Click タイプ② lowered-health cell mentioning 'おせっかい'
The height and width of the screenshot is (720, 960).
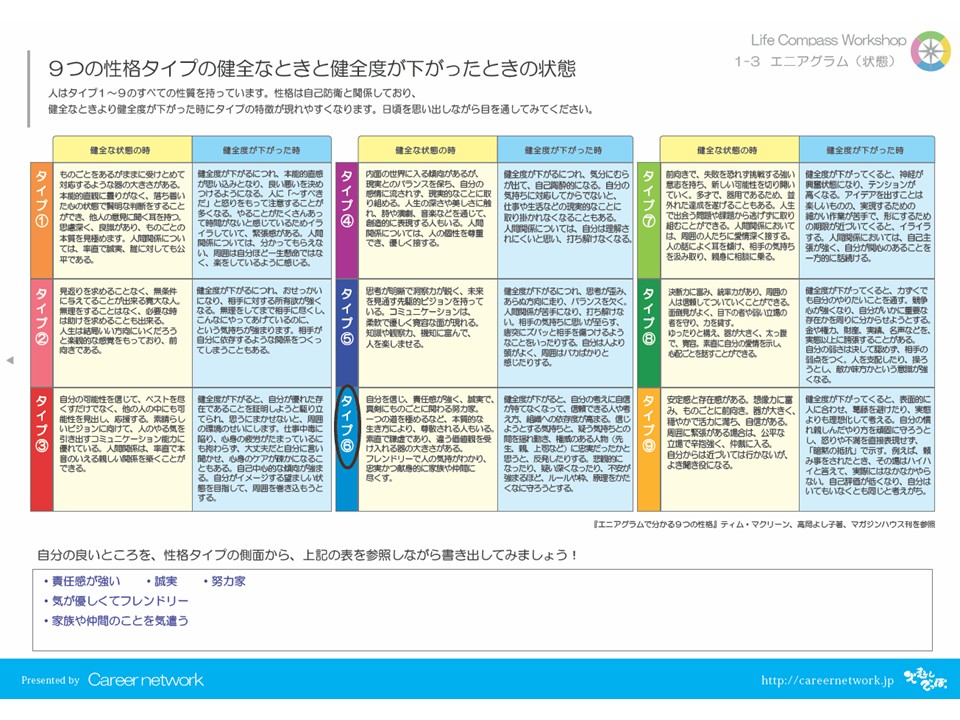click(x=261, y=332)
